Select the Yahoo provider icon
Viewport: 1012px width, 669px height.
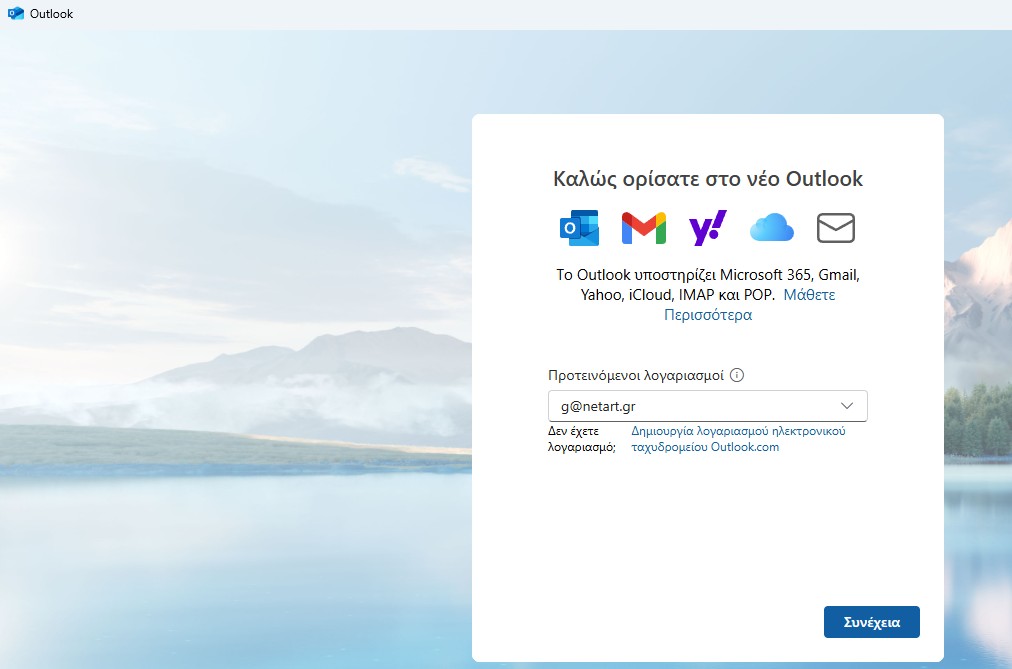708,228
